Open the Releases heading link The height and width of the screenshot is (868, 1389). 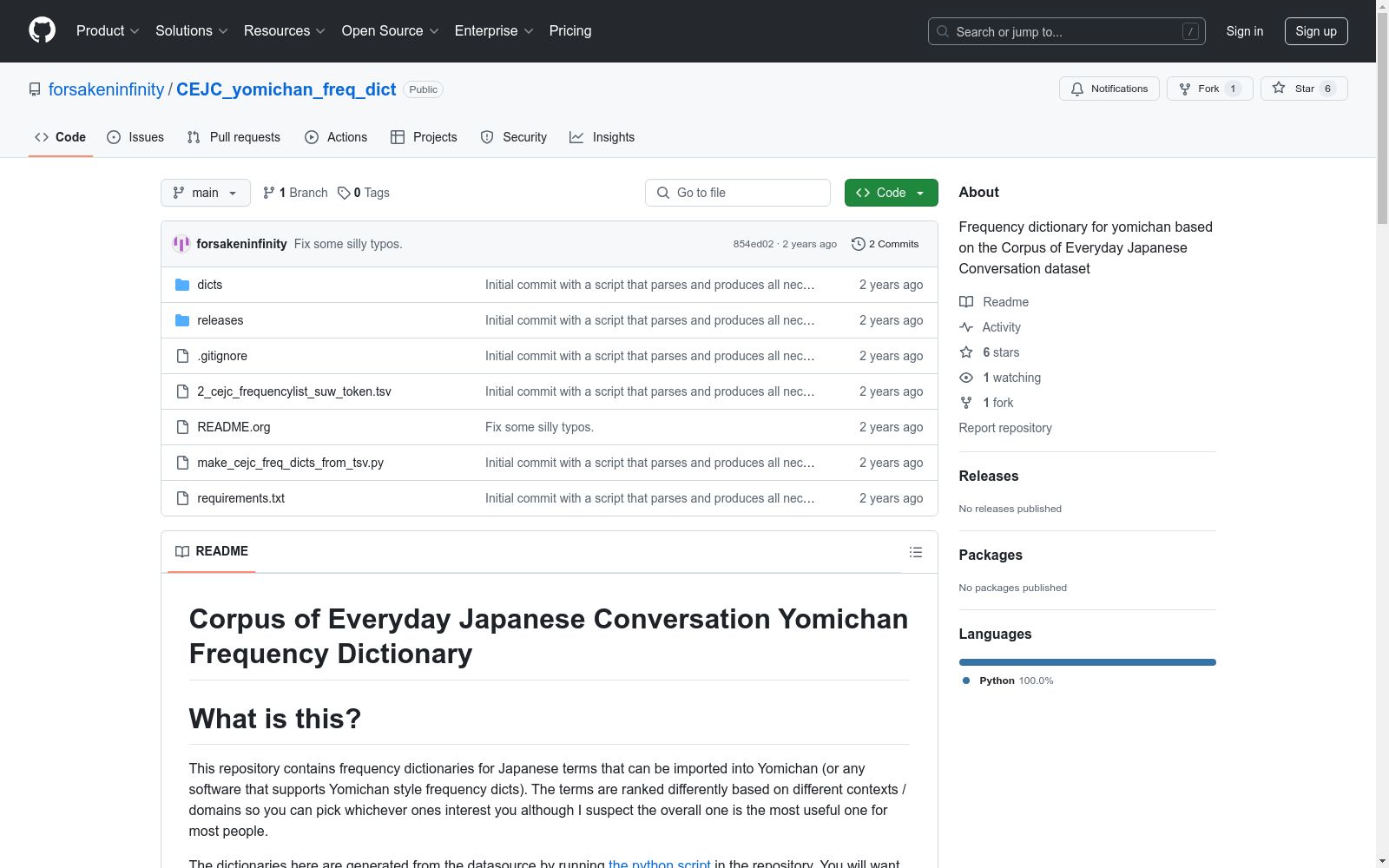989,476
